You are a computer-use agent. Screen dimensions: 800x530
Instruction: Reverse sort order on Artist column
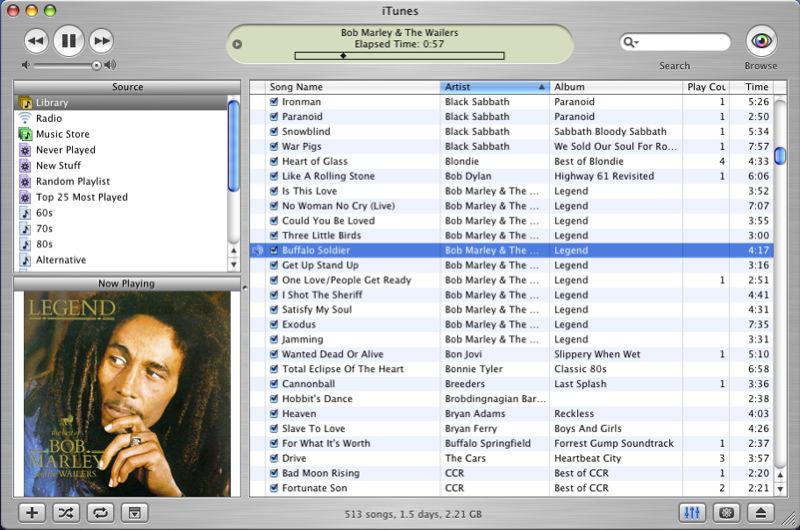494,87
